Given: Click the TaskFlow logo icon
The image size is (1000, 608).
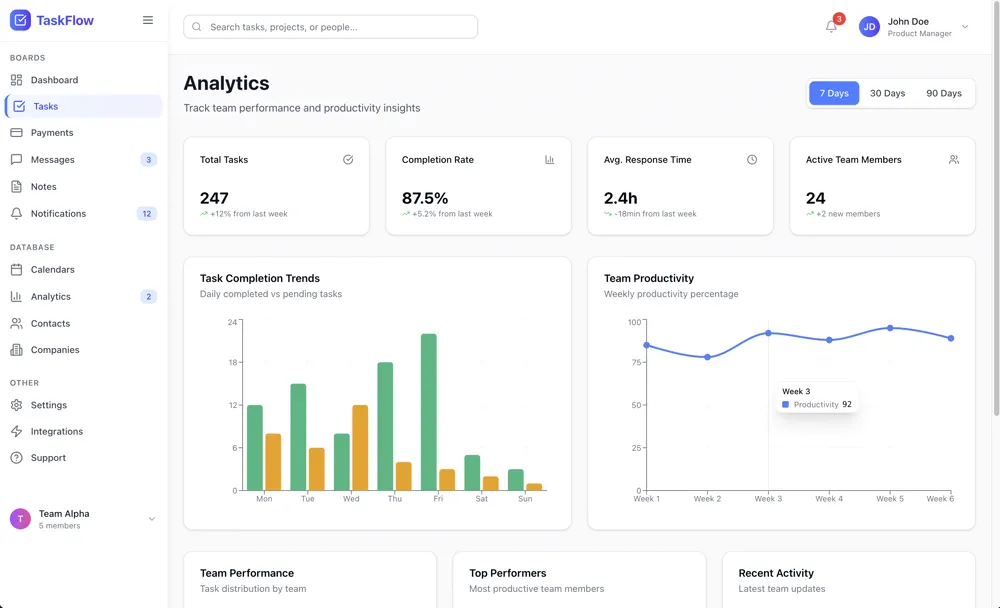Looking at the screenshot, I should coord(20,20).
